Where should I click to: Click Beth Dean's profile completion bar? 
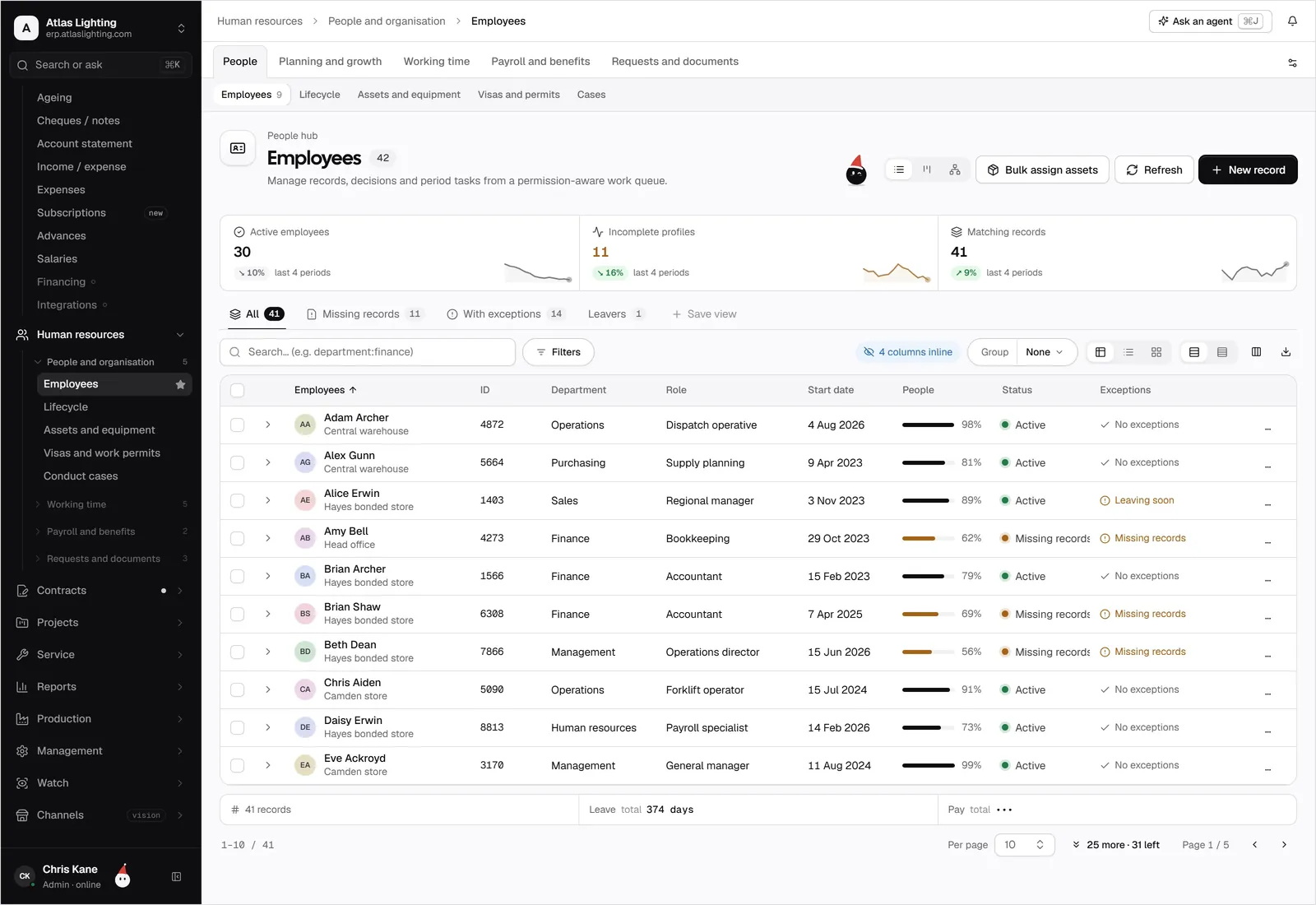tap(928, 652)
